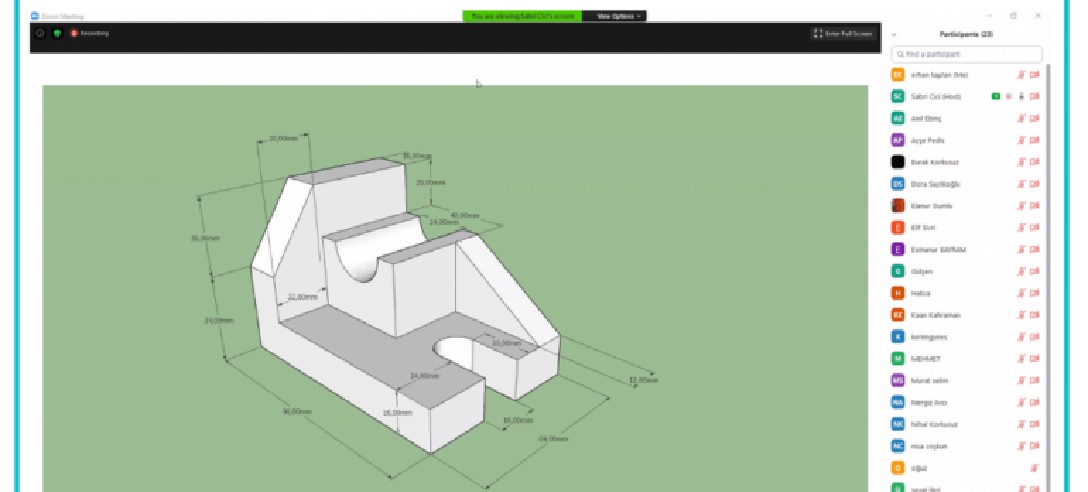This screenshot has width=1088, height=492.
Task: Click video-off icon beside Sabri (Host)
Action: click(x=1035, y=96)
